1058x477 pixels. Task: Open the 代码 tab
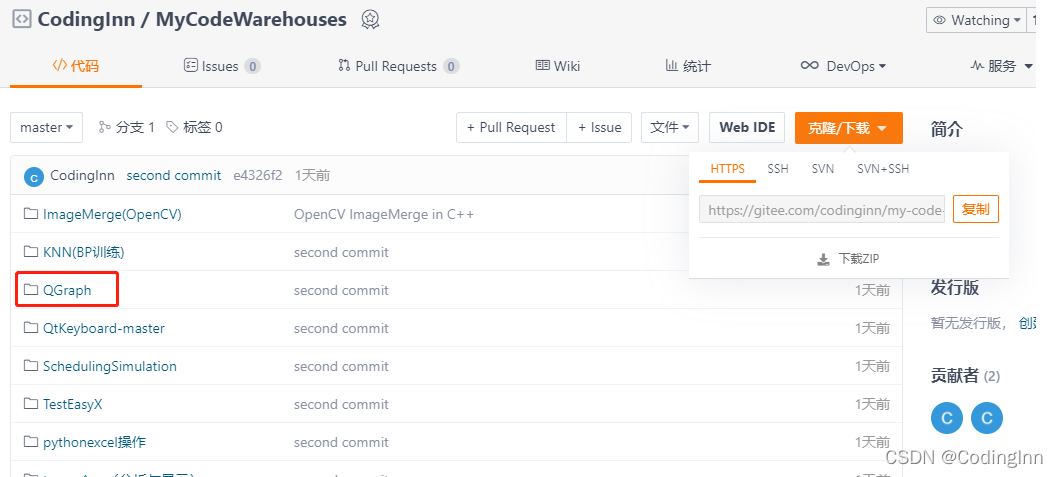(76, 65)
